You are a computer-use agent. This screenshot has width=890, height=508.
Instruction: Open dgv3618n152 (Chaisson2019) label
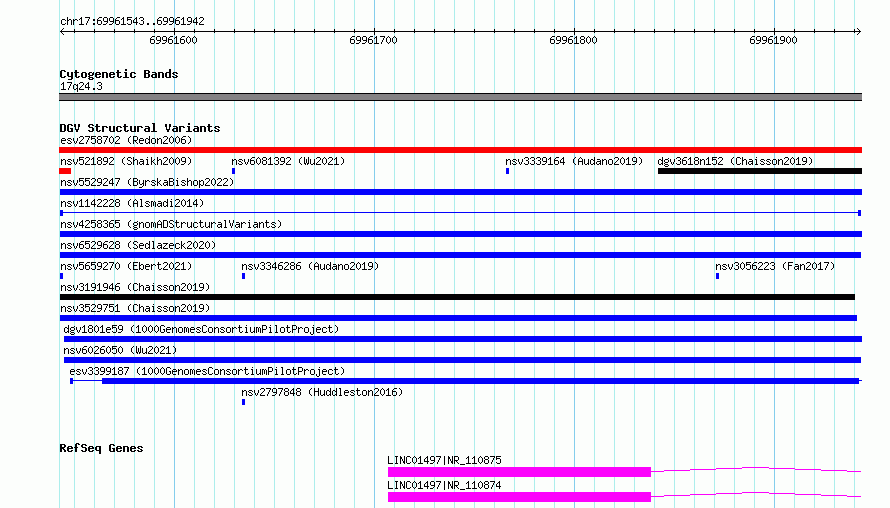point(735,161)
